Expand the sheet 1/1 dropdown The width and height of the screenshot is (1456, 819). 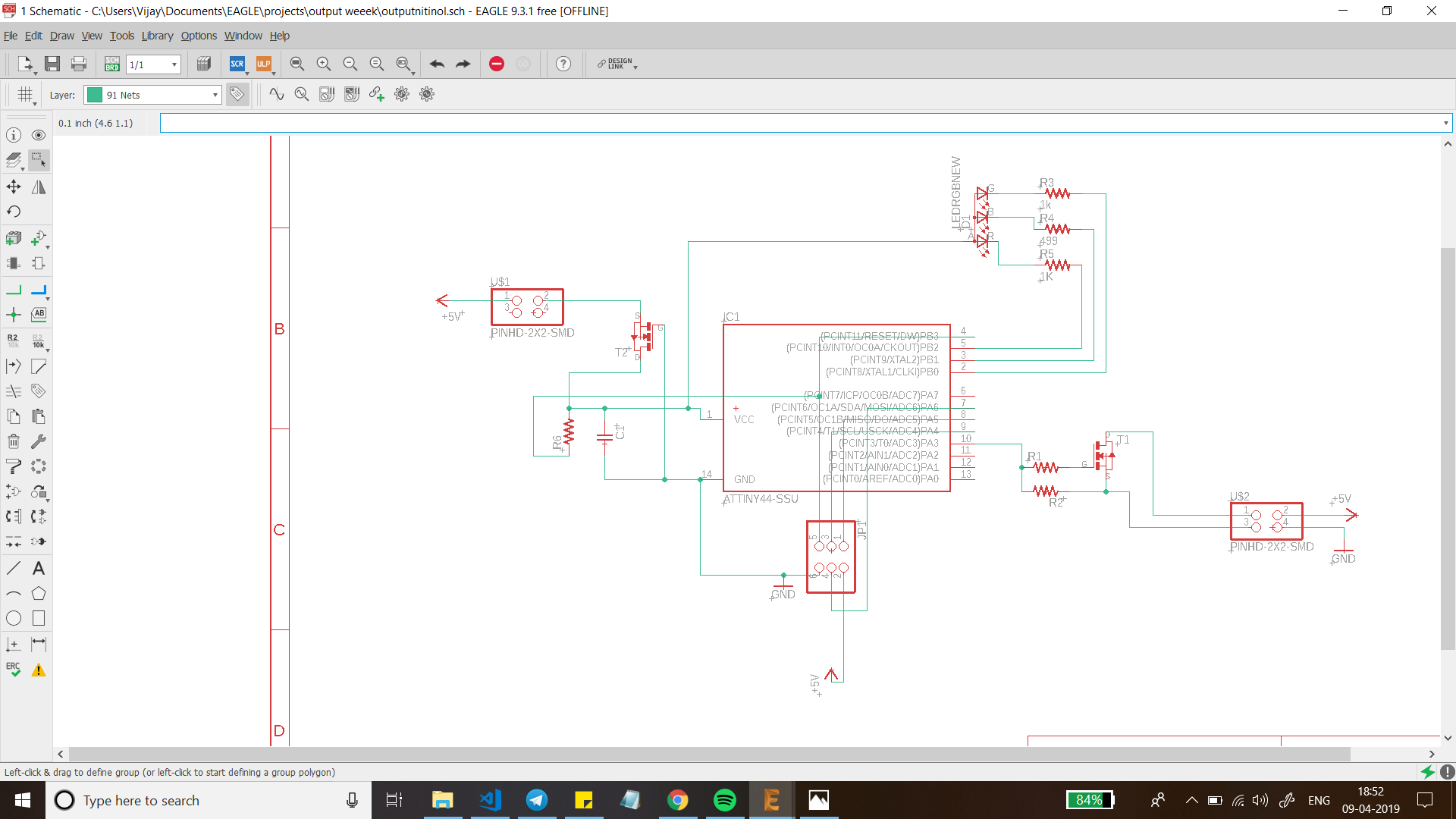point(174,64)
